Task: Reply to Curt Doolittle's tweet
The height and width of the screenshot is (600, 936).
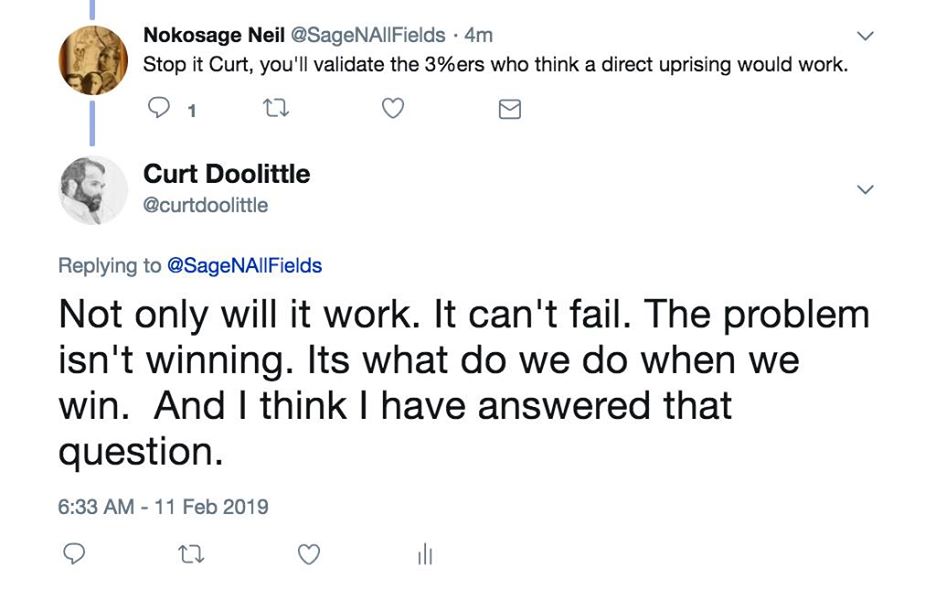Action: tap(74, 553)
